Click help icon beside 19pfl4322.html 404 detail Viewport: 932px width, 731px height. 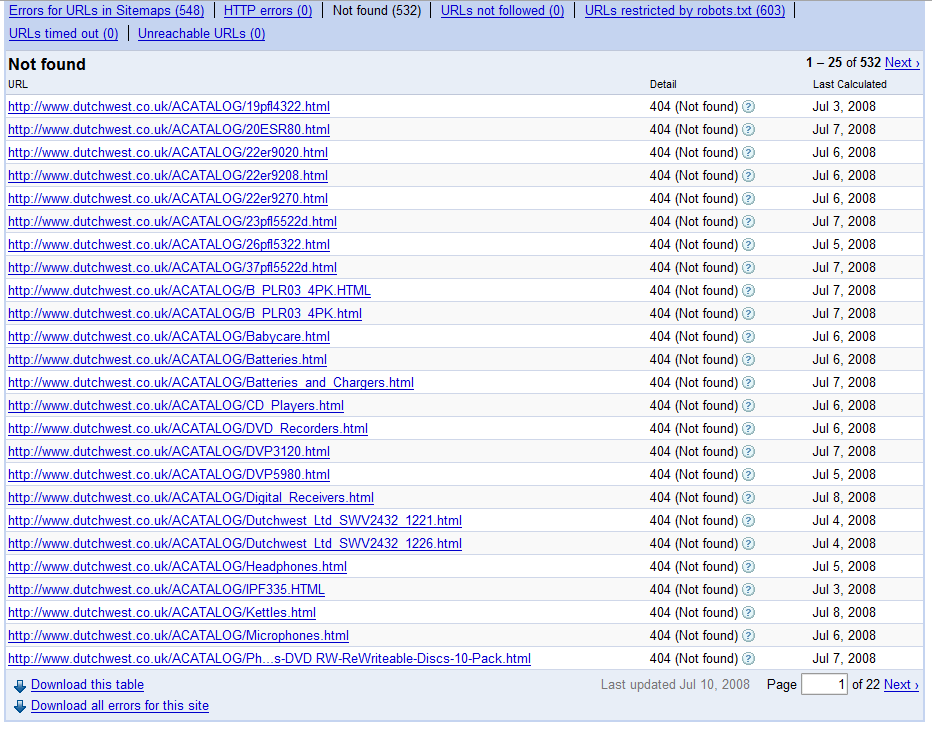(x=748, y=107)
